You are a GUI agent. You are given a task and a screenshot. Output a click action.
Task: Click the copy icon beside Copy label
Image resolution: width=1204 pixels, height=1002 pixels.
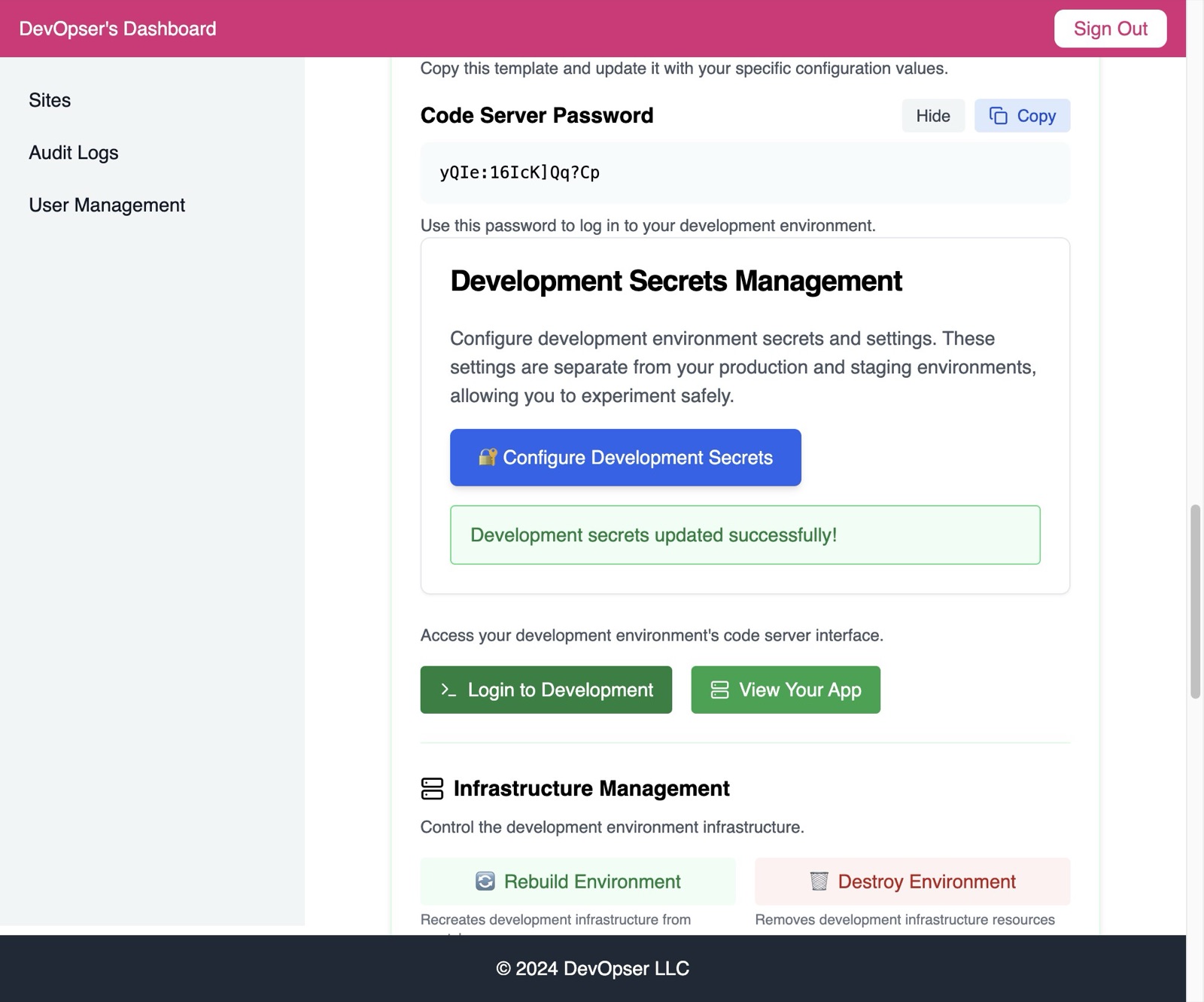pos(998,115)
